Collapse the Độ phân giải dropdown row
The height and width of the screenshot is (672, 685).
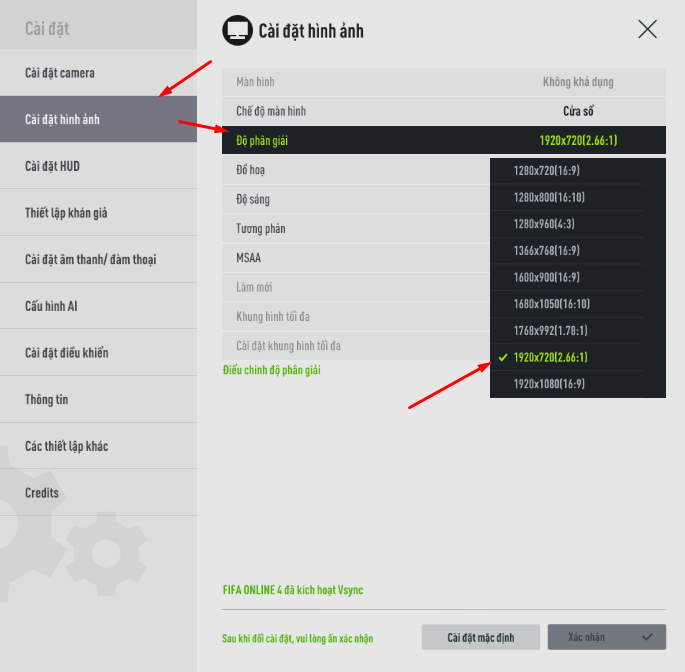444,140
